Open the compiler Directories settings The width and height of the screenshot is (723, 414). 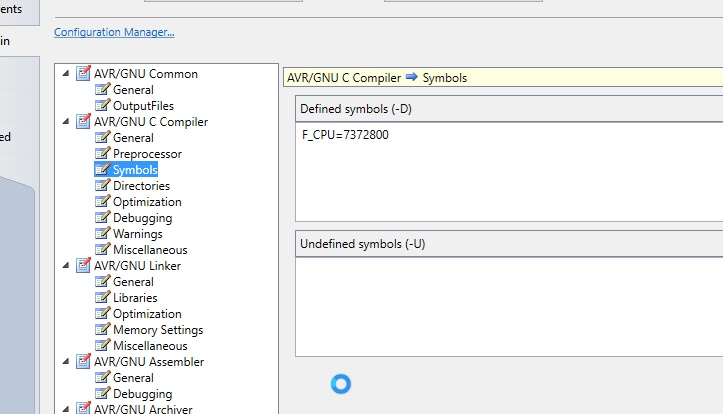tap(141, 186)
